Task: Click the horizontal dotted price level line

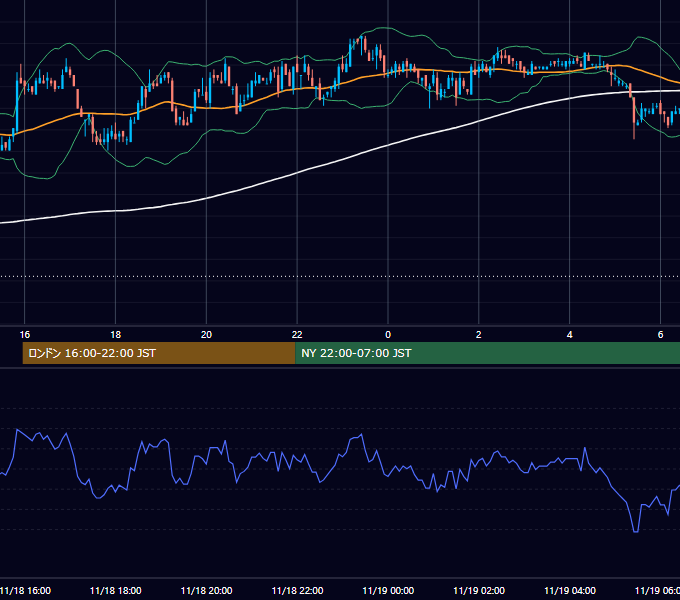Action: [340, 276]
